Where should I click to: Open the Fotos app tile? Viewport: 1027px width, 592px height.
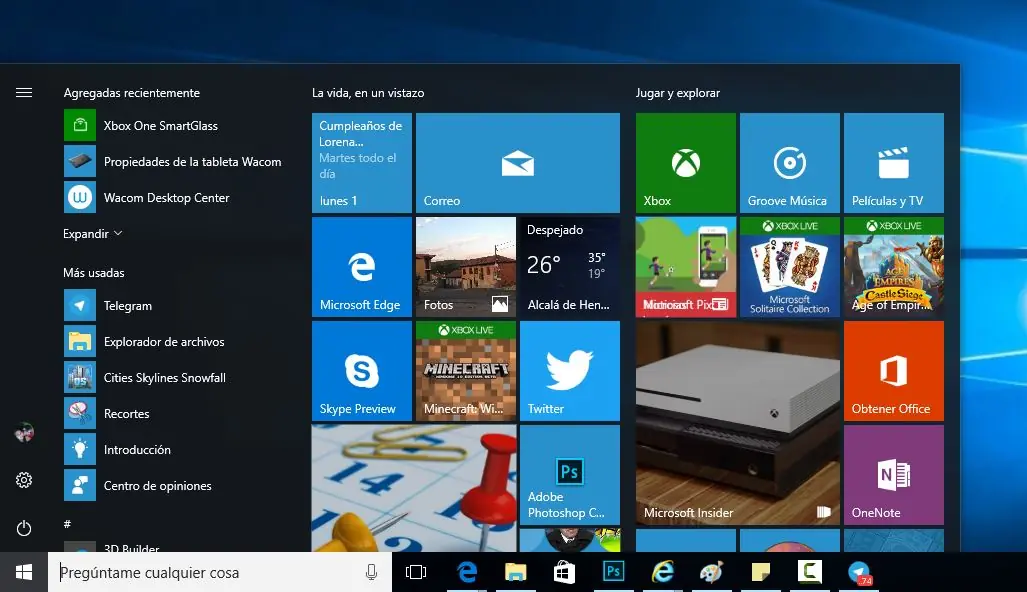click(465, 266)
